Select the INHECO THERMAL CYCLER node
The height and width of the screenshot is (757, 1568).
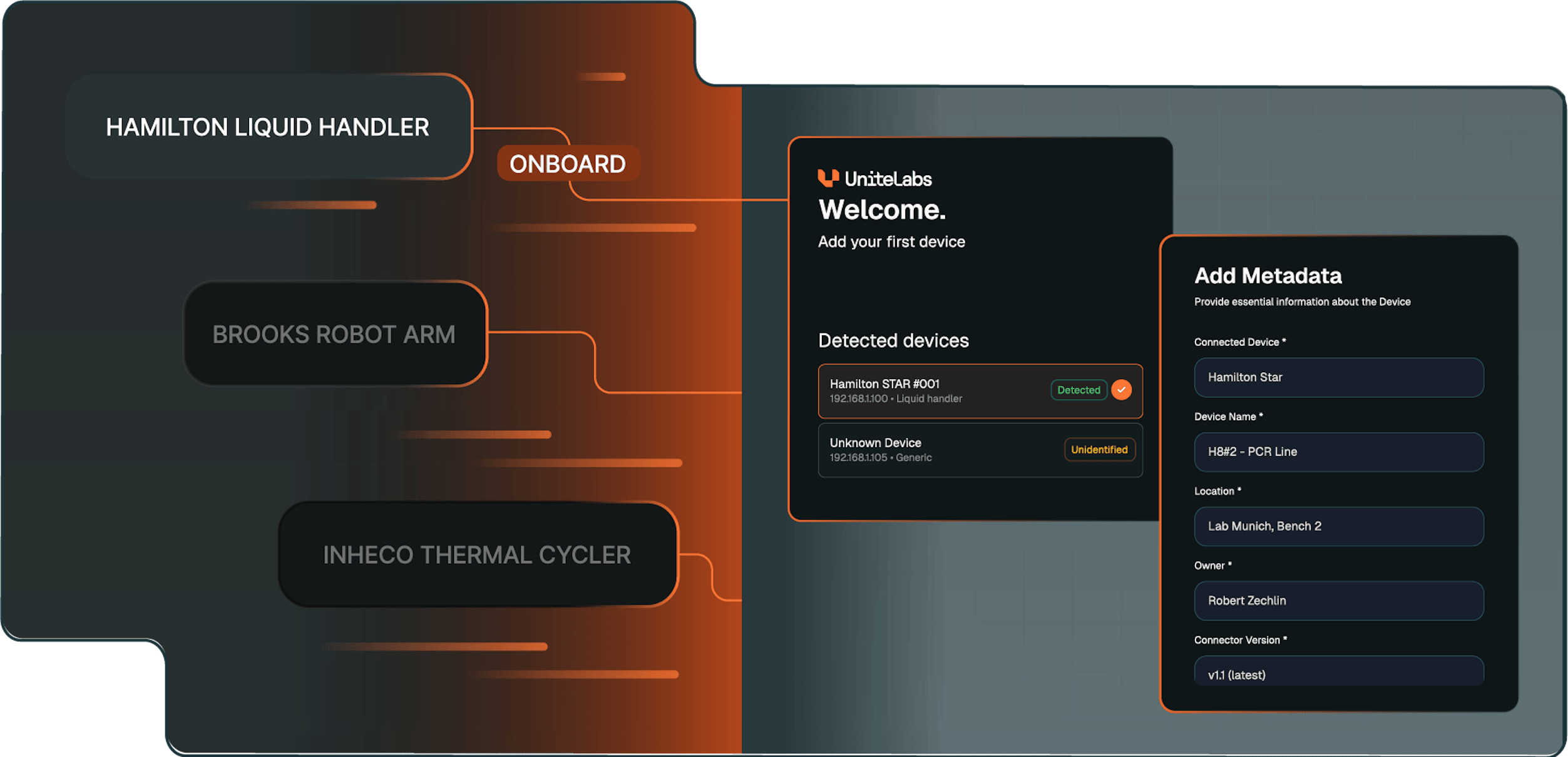click(x=478, y=555)
